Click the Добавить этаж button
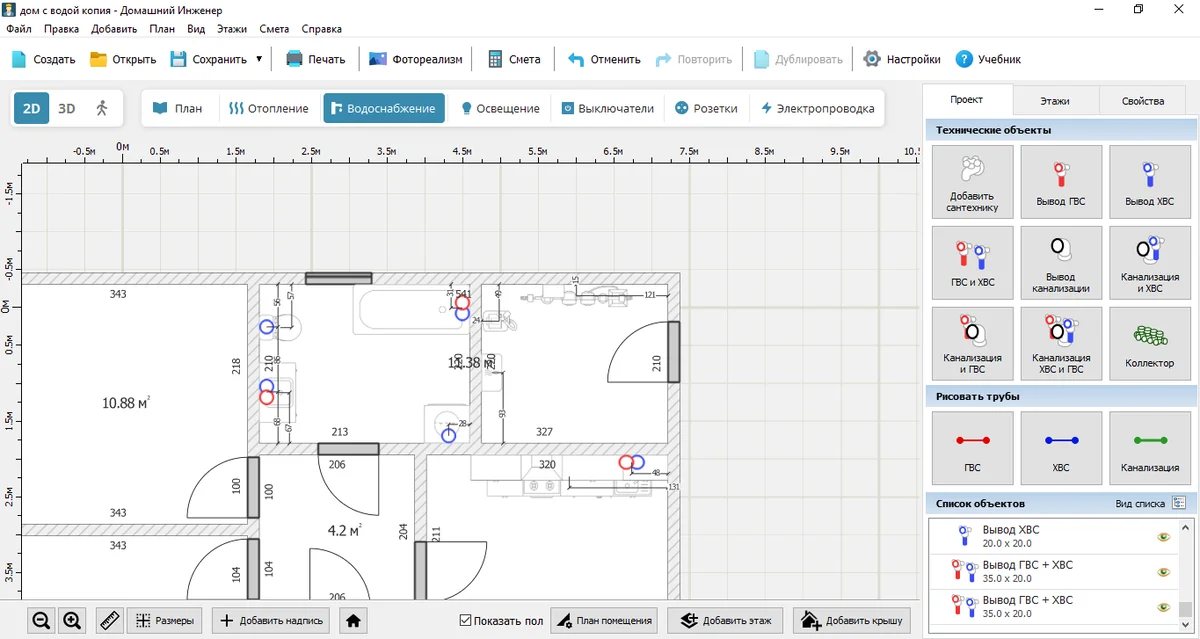This screenshot has height=639, width=1200. [x=726, y=620]
